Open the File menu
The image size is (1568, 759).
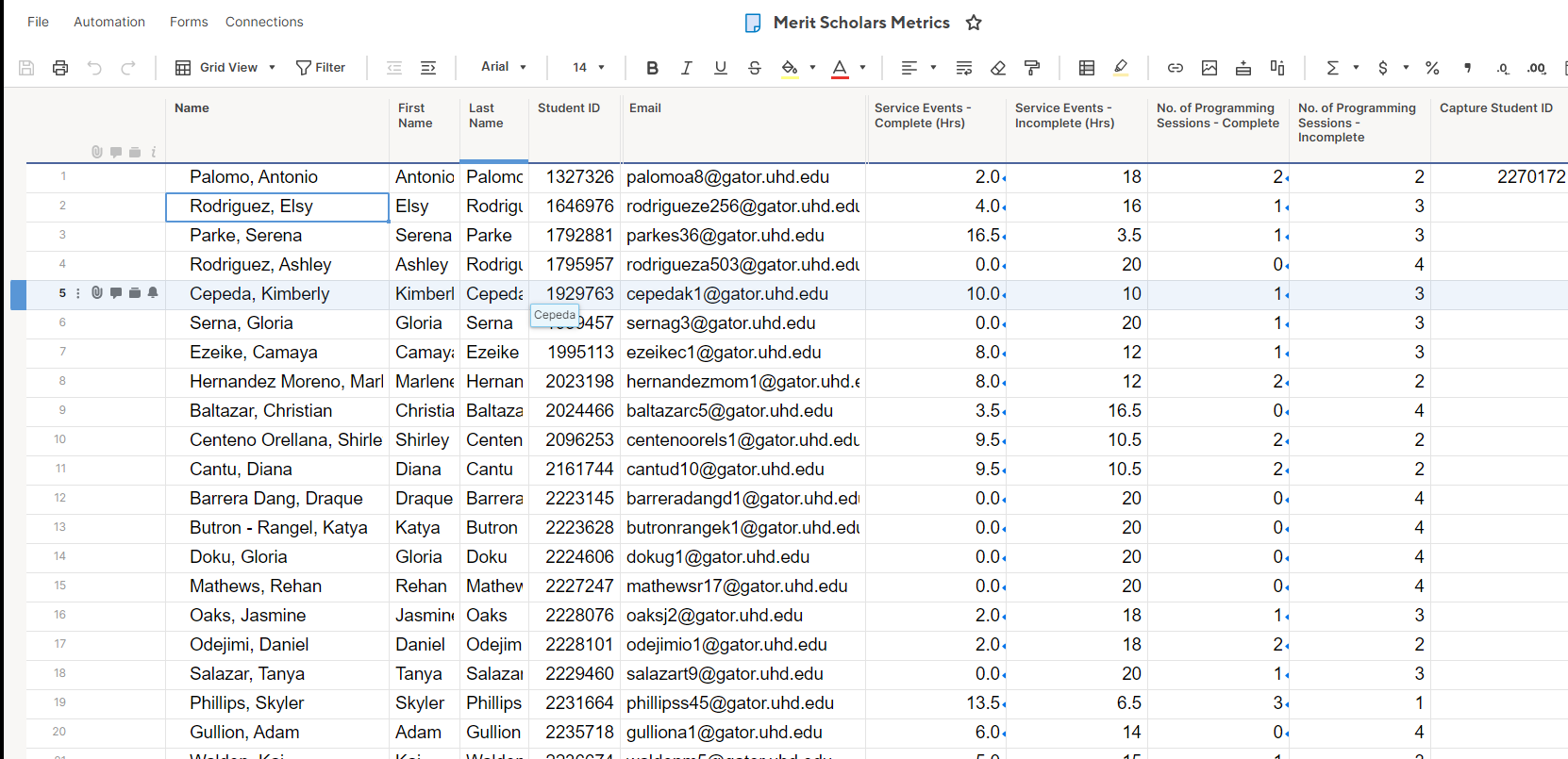[x=38, y=22]
